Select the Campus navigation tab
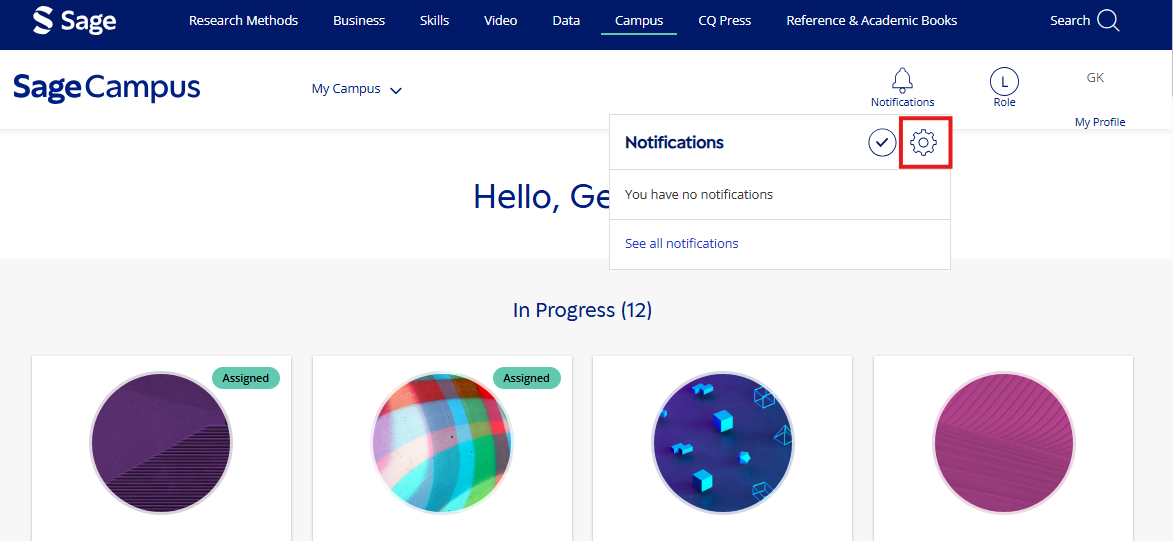Viewport: 1173px width, 541px height. point(639,21)
